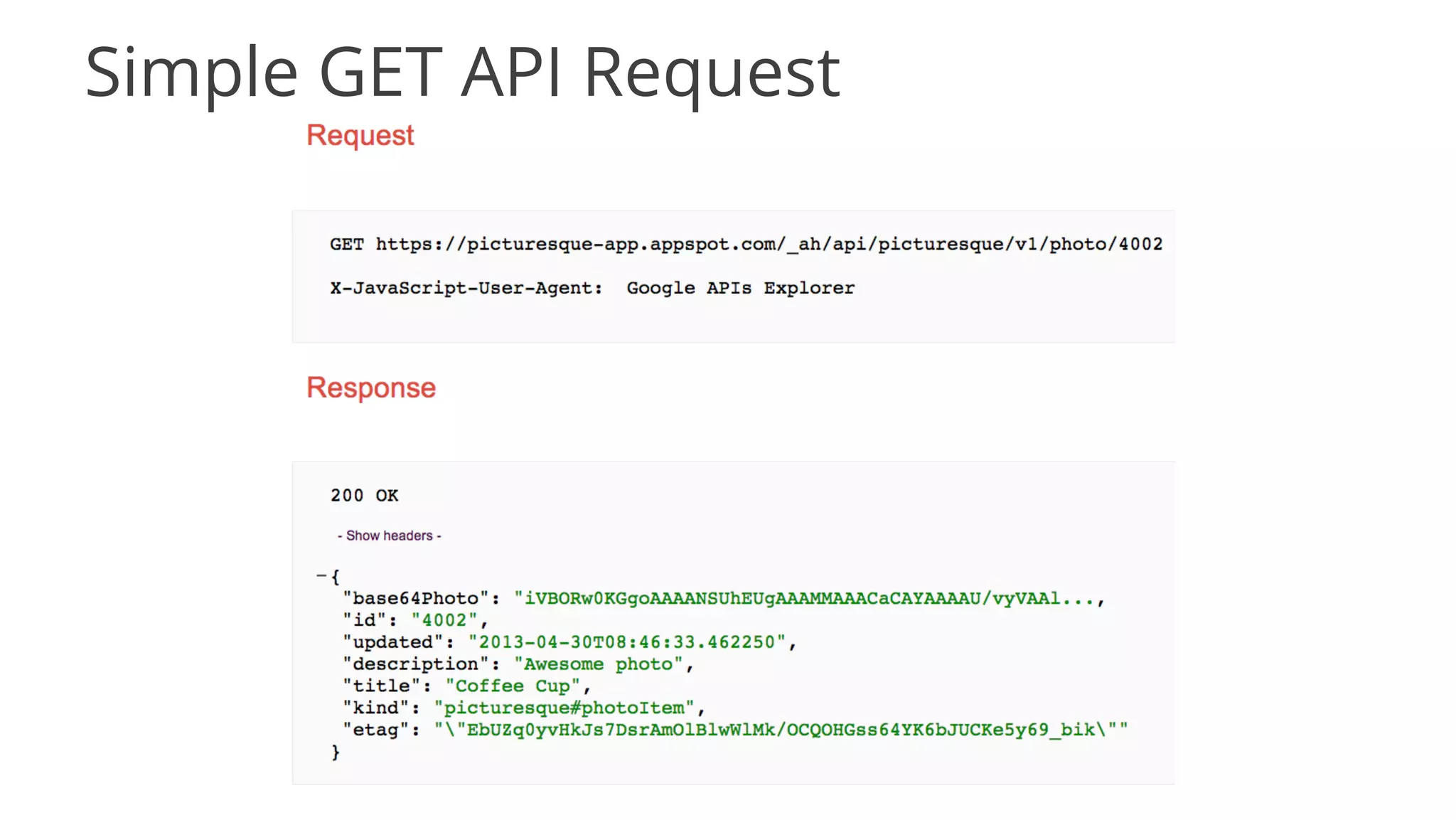1456x820 pixels.
Task: Collapse the JSON response with the minus toggle
Action: coord(321,576)
